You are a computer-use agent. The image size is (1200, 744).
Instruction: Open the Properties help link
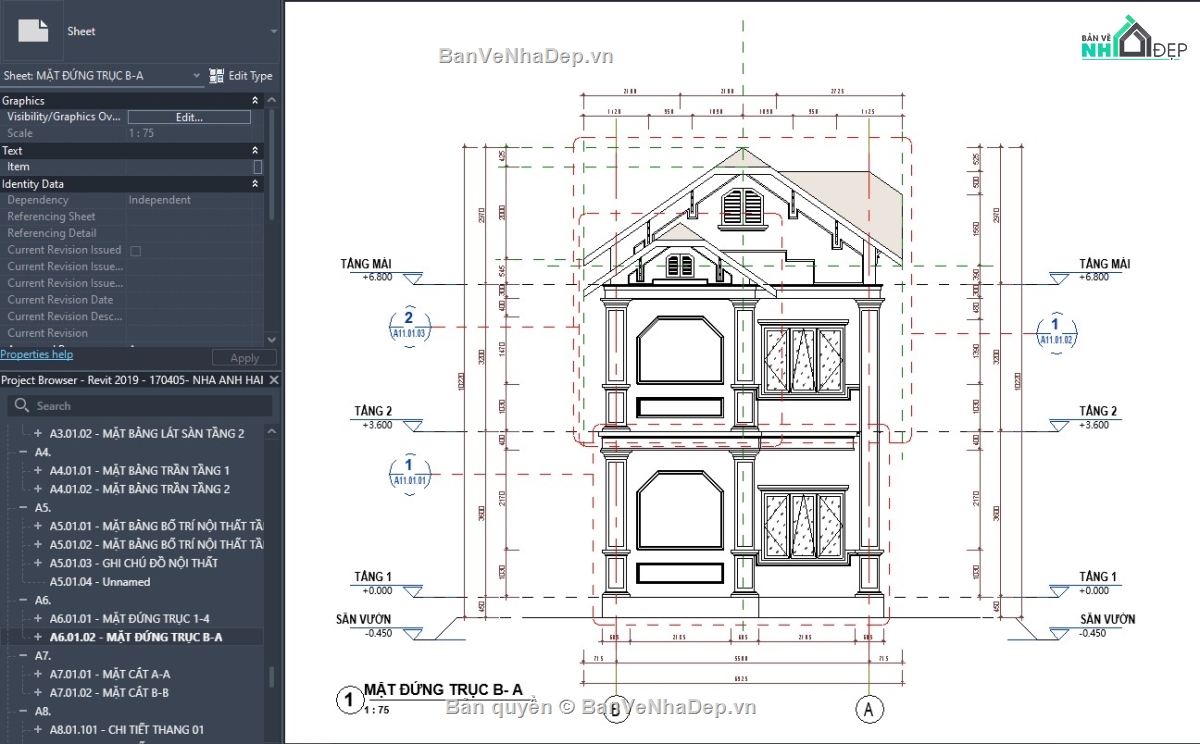pos(36,354)
